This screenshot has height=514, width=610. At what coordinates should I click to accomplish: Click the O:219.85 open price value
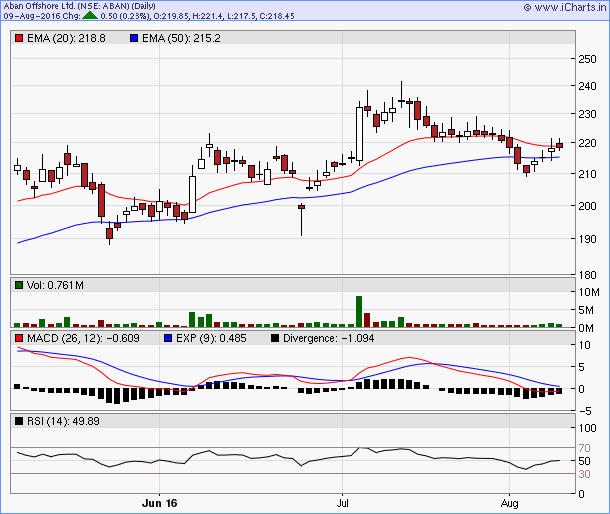[x=171, y=16]
